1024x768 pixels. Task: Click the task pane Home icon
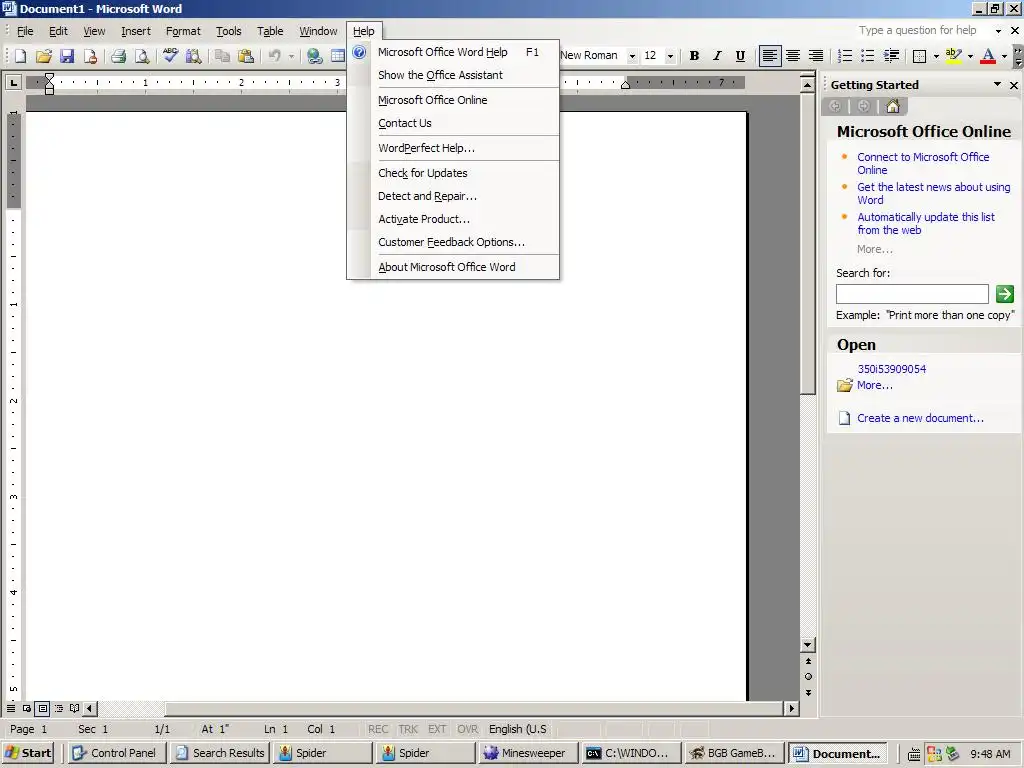pos(893,106)
